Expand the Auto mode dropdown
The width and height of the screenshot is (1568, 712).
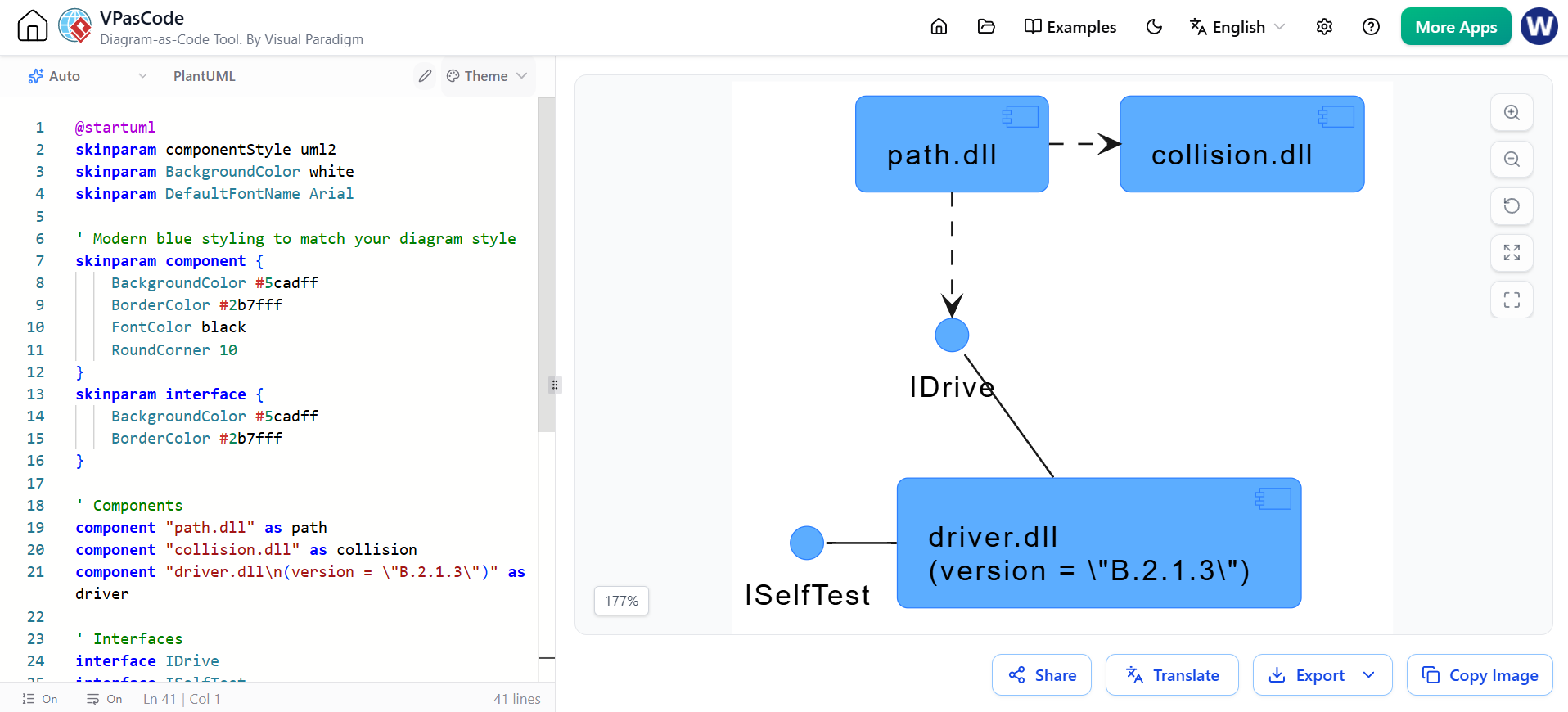(88, 76)
